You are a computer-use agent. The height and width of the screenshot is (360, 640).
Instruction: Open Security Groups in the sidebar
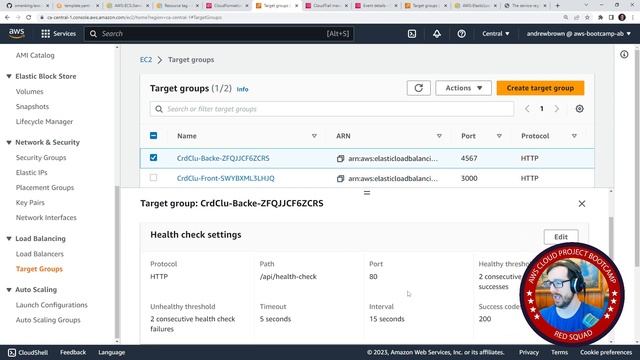click(x=41, y=158)
